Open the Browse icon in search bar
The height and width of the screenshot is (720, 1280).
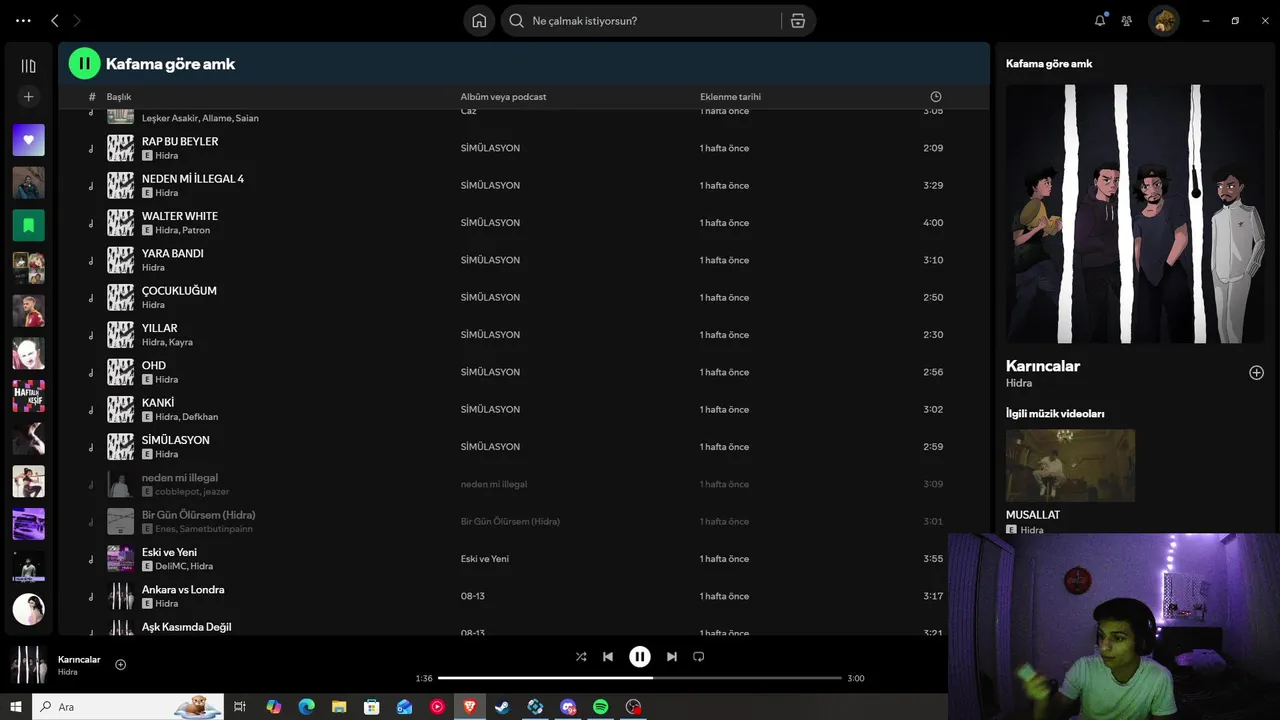(797, 21)
